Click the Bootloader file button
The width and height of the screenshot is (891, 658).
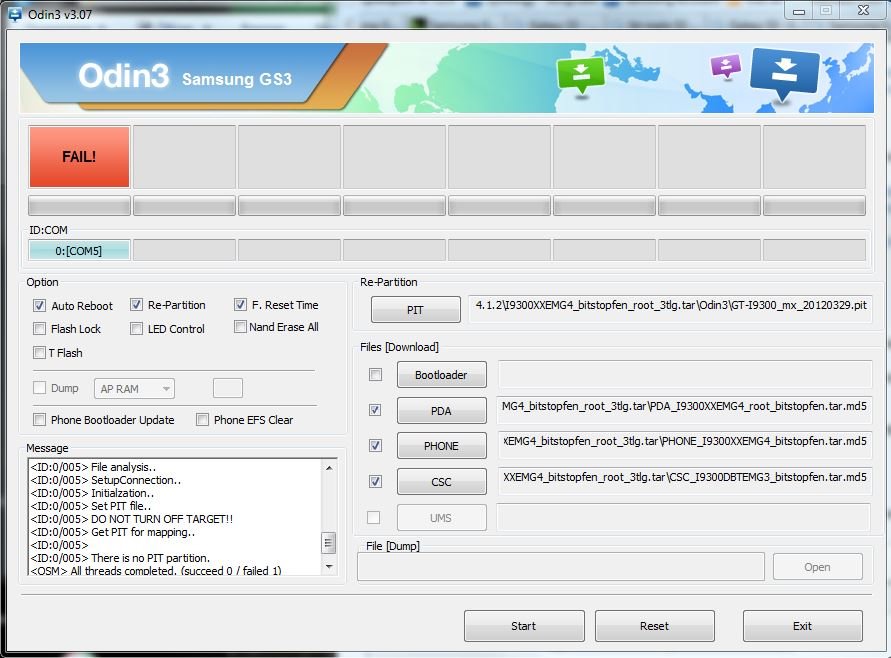point(442,375)
